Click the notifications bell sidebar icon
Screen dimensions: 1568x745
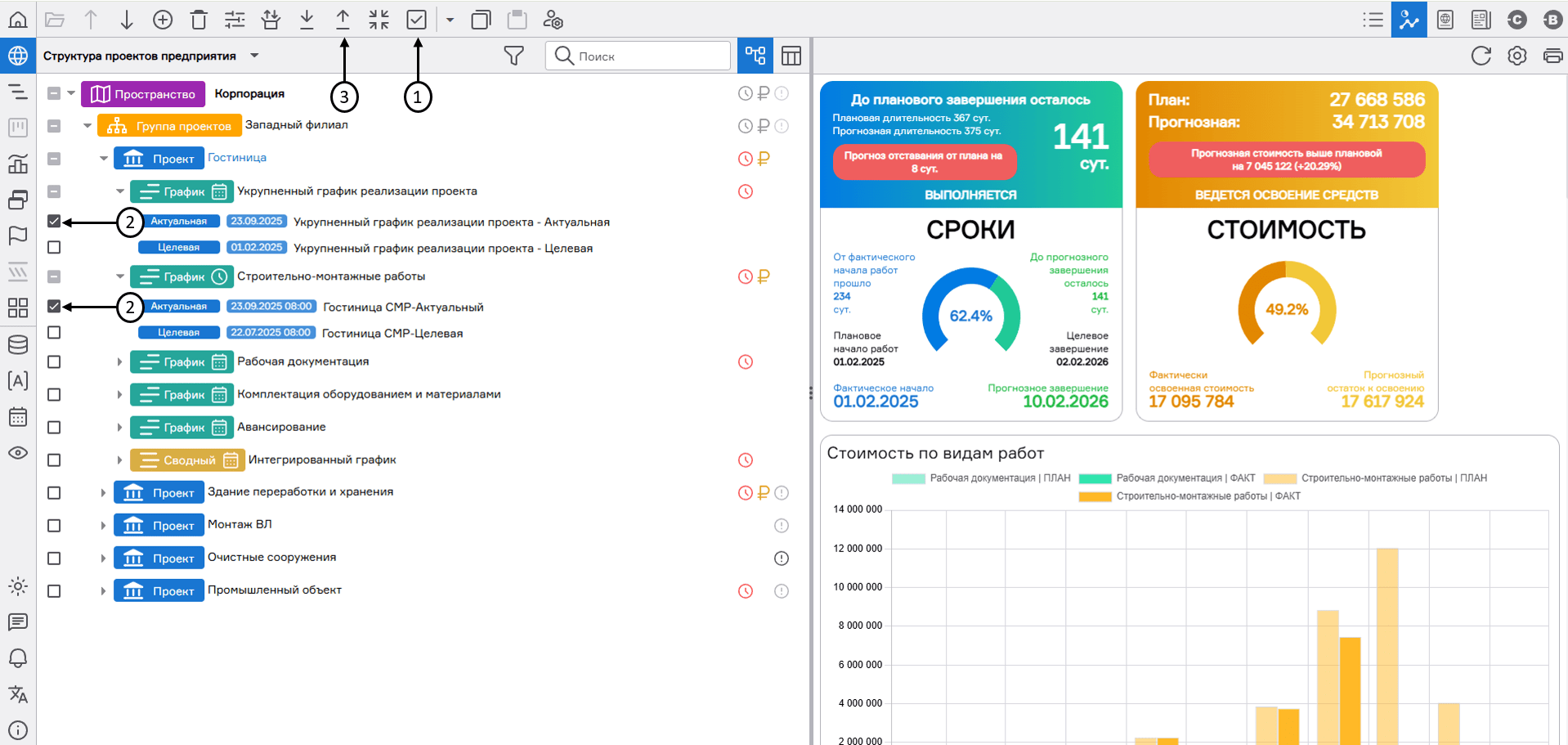(17, 658)
